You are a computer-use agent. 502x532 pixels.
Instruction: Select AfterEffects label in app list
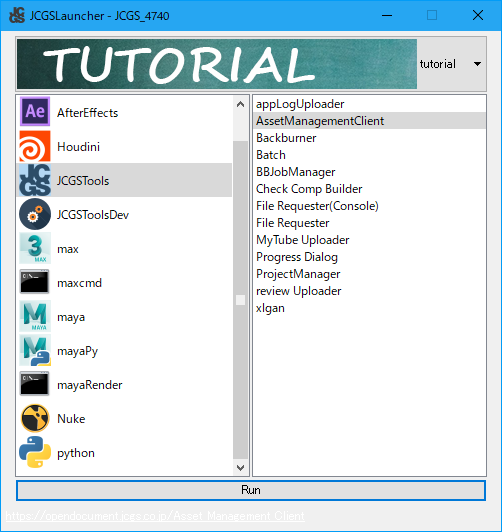88,113
